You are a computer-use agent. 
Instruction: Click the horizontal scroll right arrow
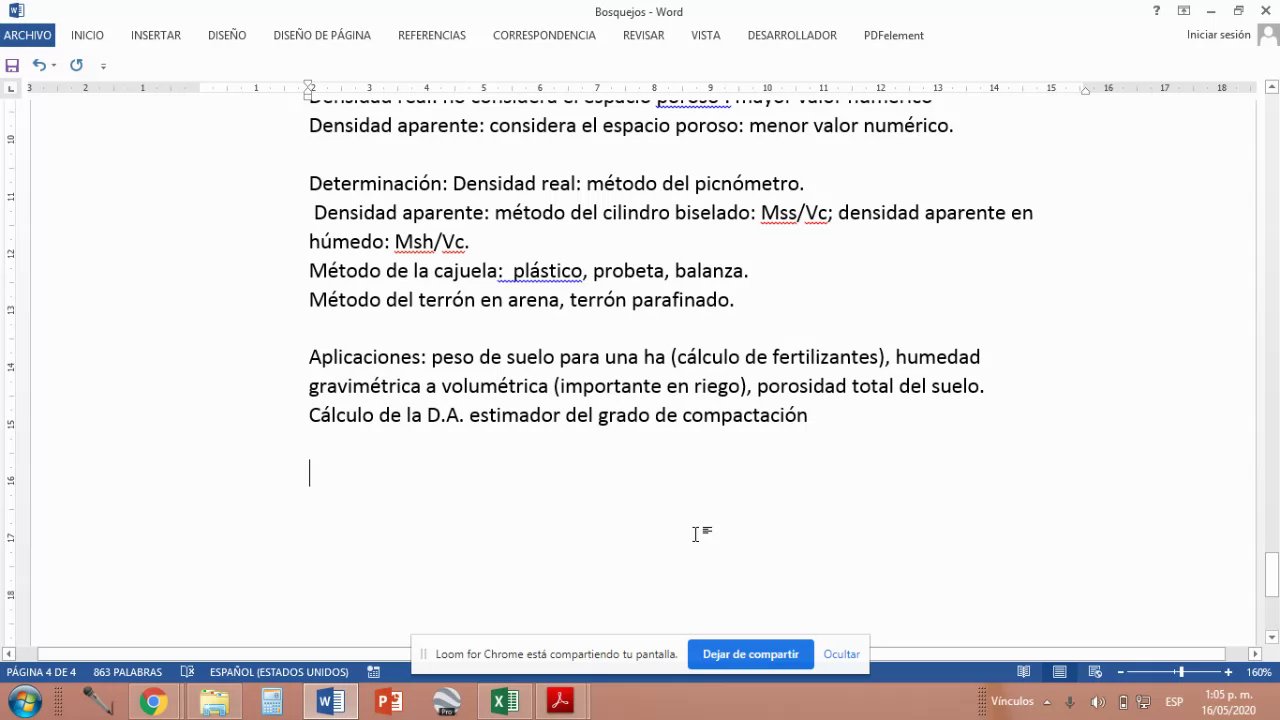point(1255,653)
